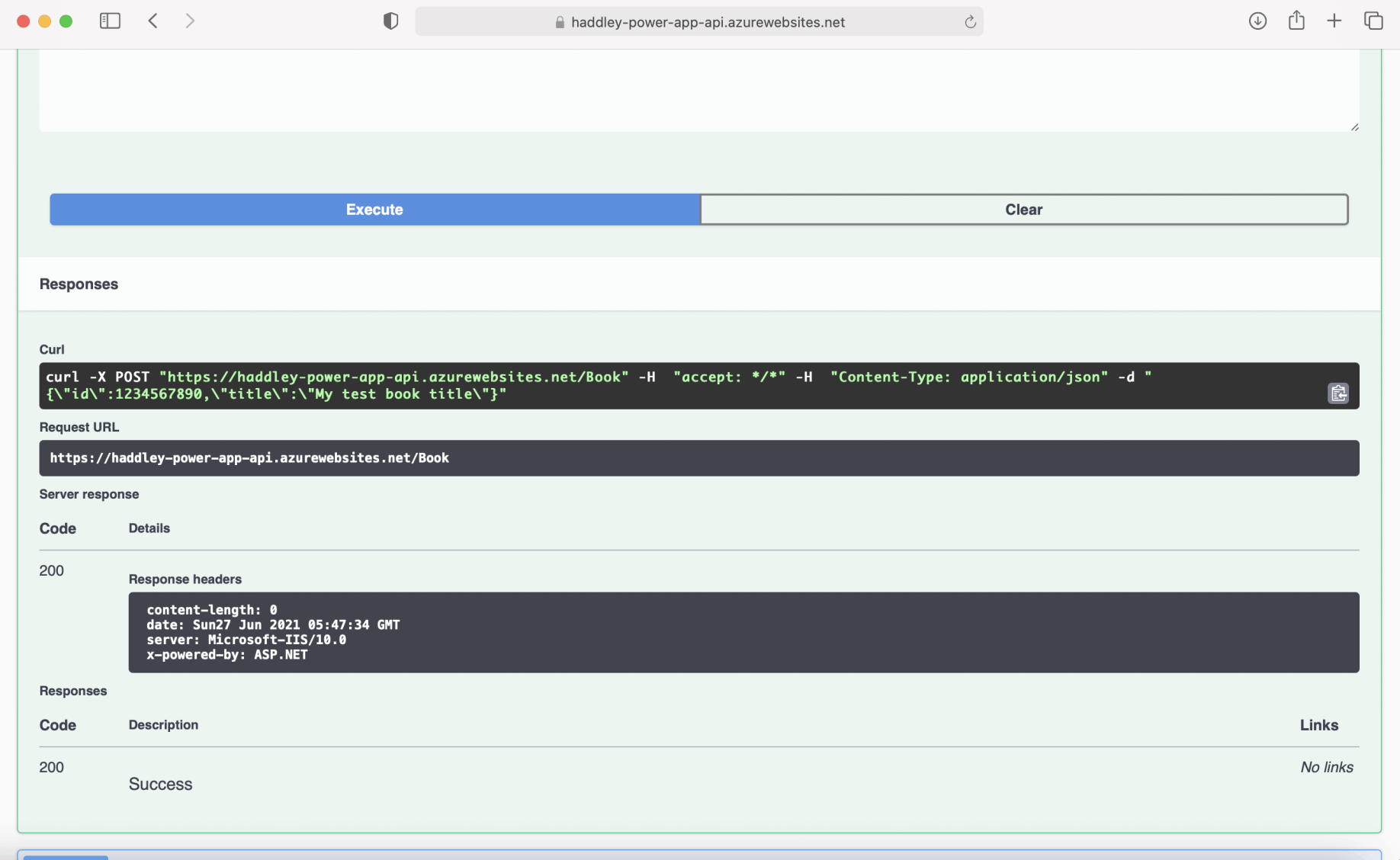1400x860 pixels.
Task: Open the Share menu
Action: (1296, 21)
